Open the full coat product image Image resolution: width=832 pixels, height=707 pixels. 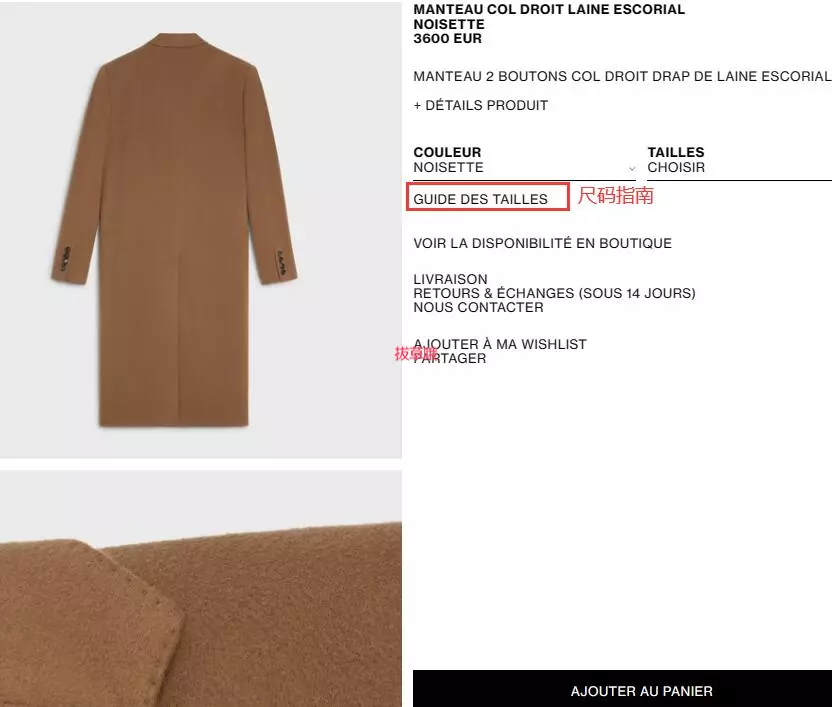[x=201, y=229]
